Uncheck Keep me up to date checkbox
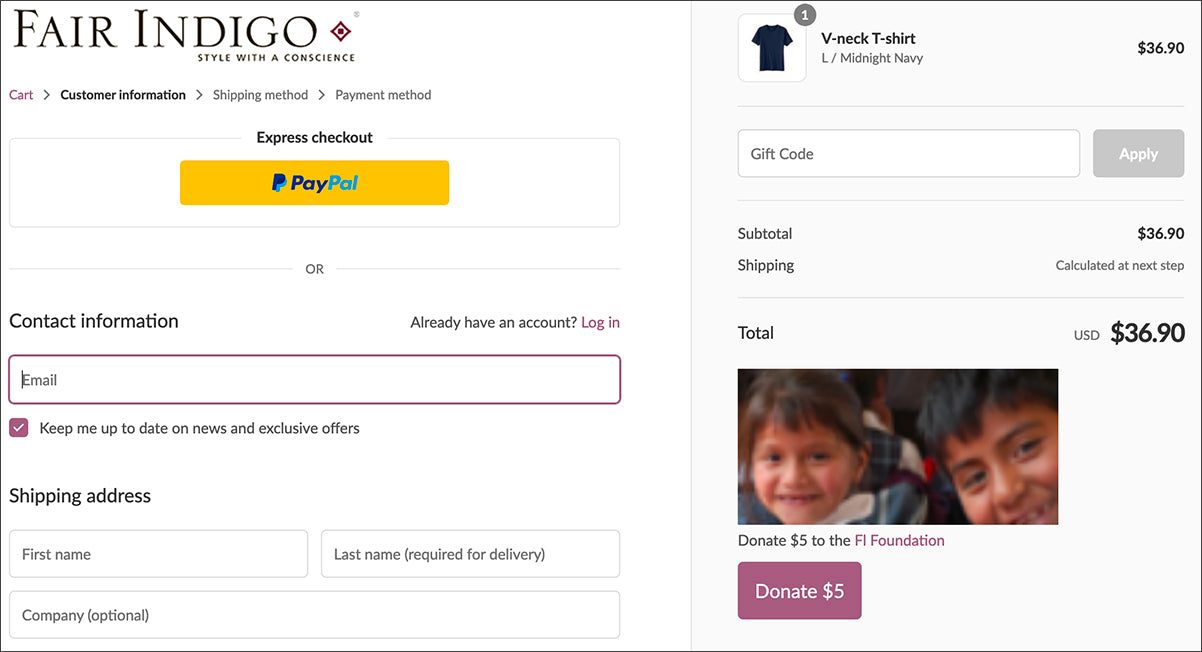Screen dimensions: 1202x652 [19, 428]
